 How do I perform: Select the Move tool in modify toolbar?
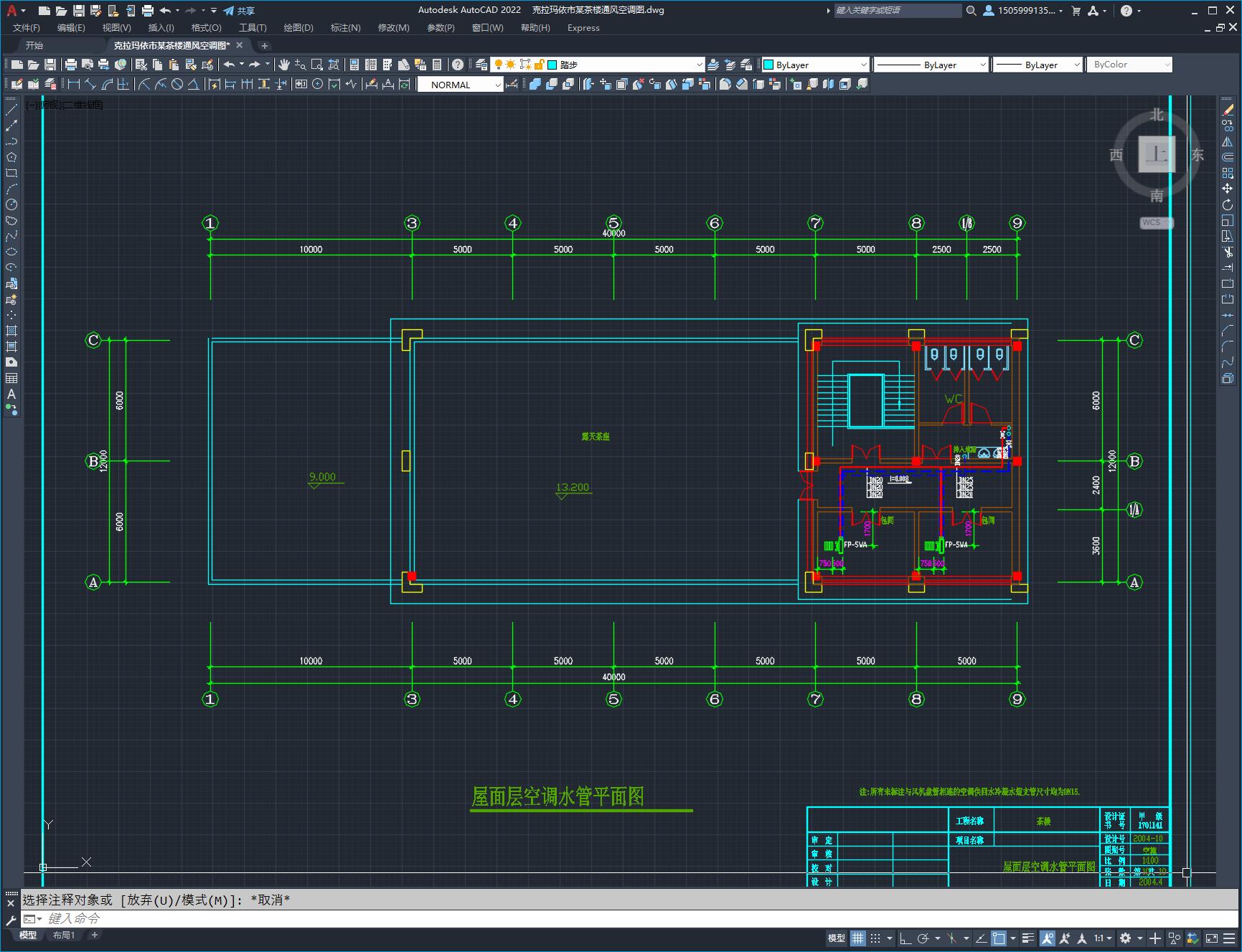(x=1228, y=189)
